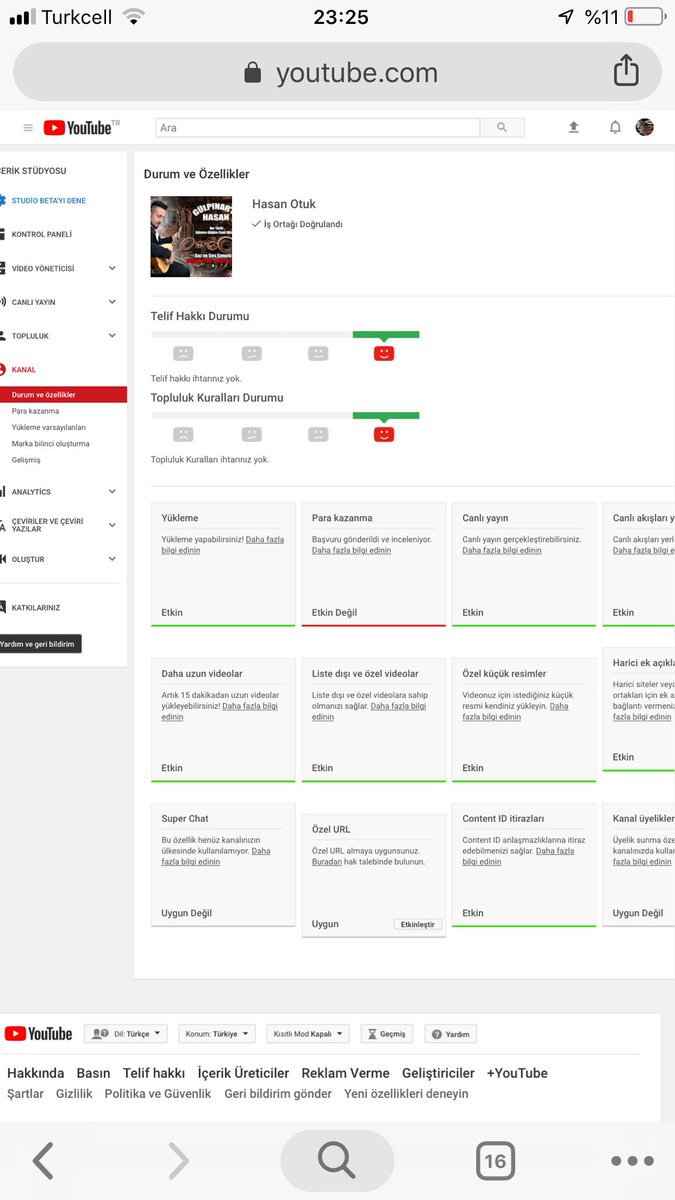
Task: Click the Etkinleştir button in Özel URL card
Action: coord(417,925)
